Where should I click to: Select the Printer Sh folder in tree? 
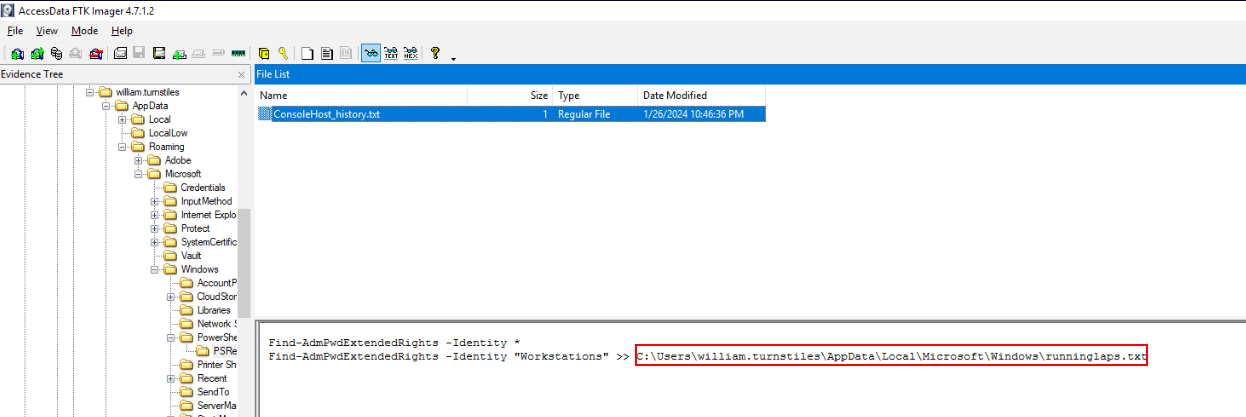[216, 365]
